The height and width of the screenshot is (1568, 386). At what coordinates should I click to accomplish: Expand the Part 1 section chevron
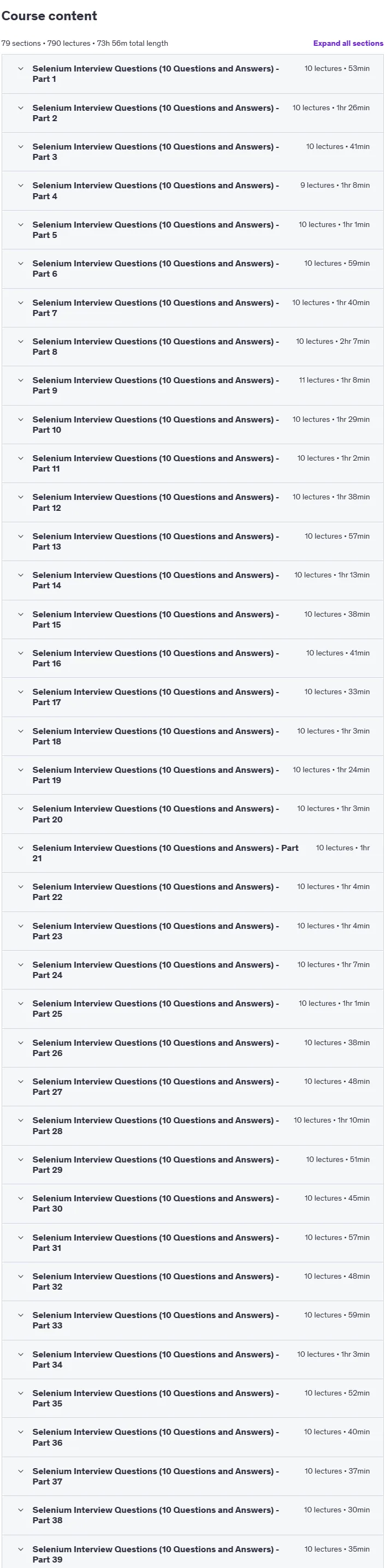click(21, 69)
